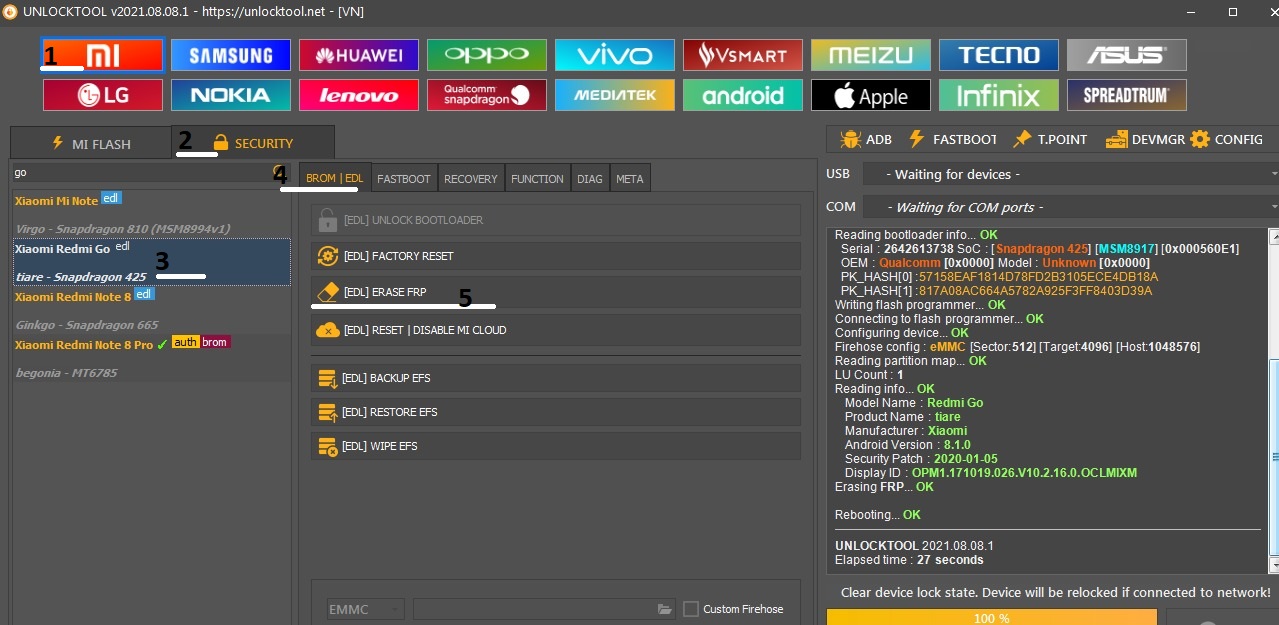
Task: Open the ADB tool
Action: [866, 139]
